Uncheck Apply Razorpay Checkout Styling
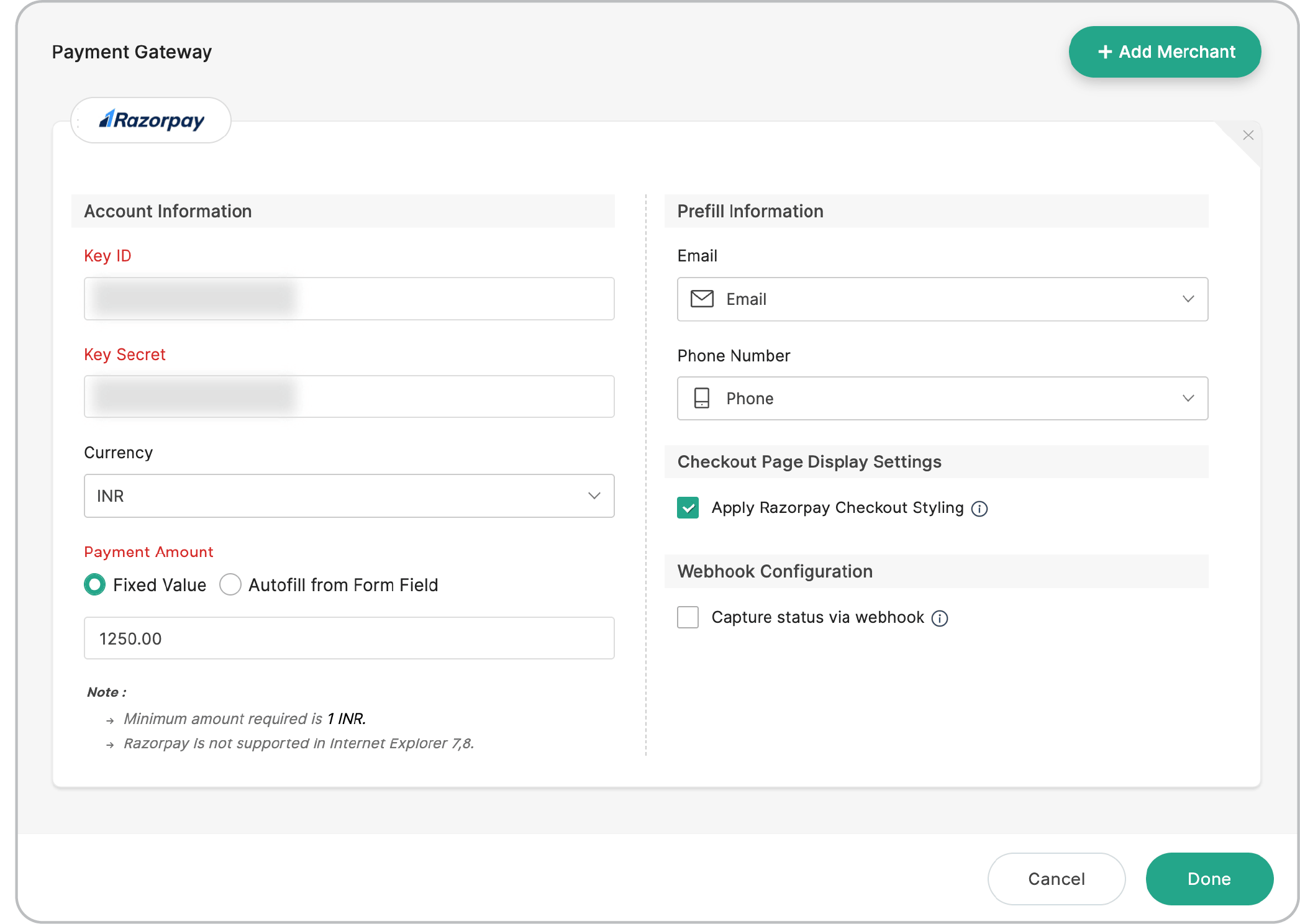Image resolution: width=1300 pixels, height=924 pixels. pos(688,508)
